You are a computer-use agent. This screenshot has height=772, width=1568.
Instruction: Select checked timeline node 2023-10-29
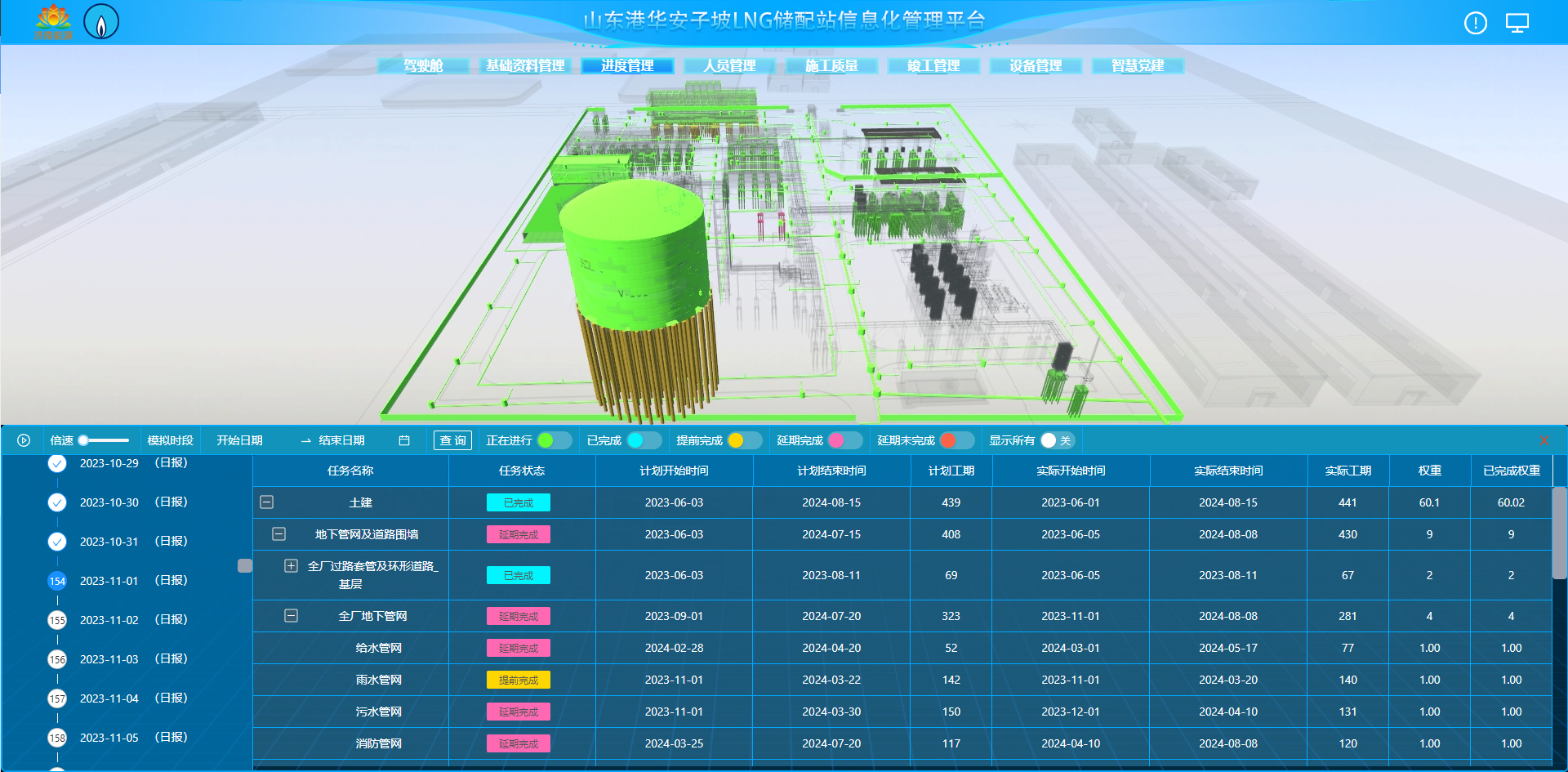click(57, 463)
